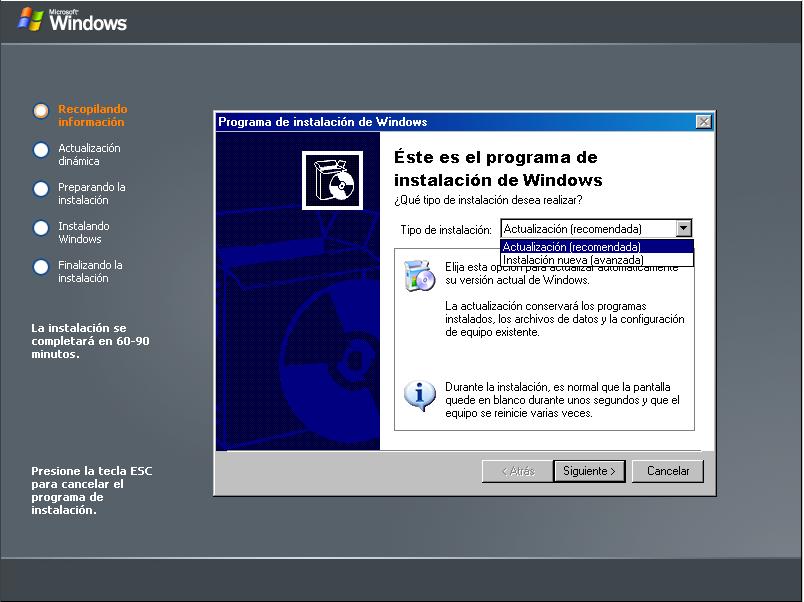Click the Preparando la instalación step bullet
Image resolution: width=804 pixels, height=602 pixels.
[41, 189]
